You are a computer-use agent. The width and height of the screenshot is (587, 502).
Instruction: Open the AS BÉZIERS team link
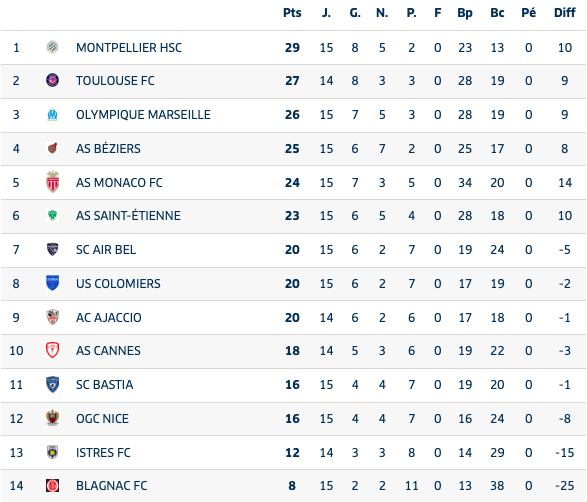point(108,149)
